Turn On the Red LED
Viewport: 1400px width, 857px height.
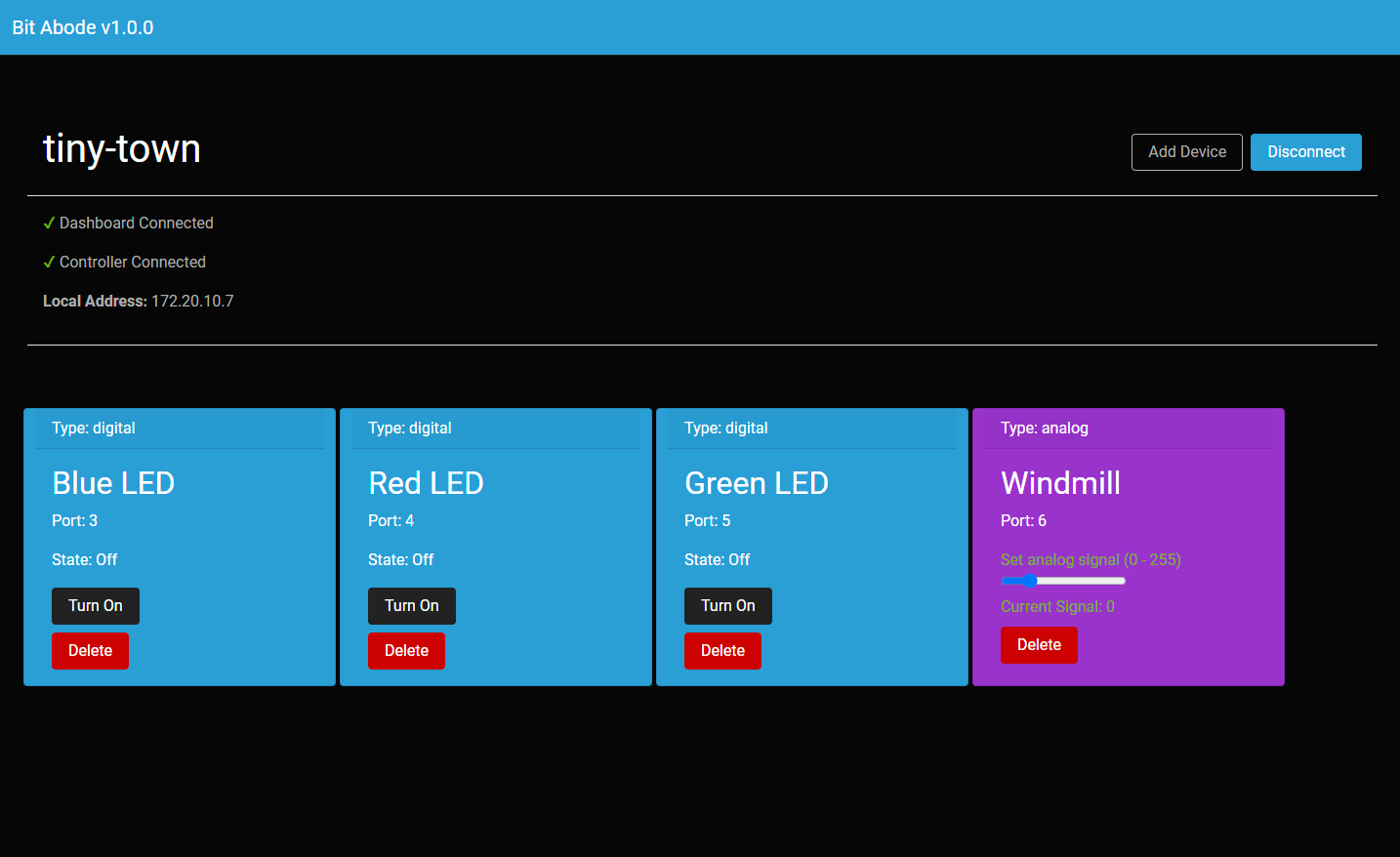click(411, 605)
